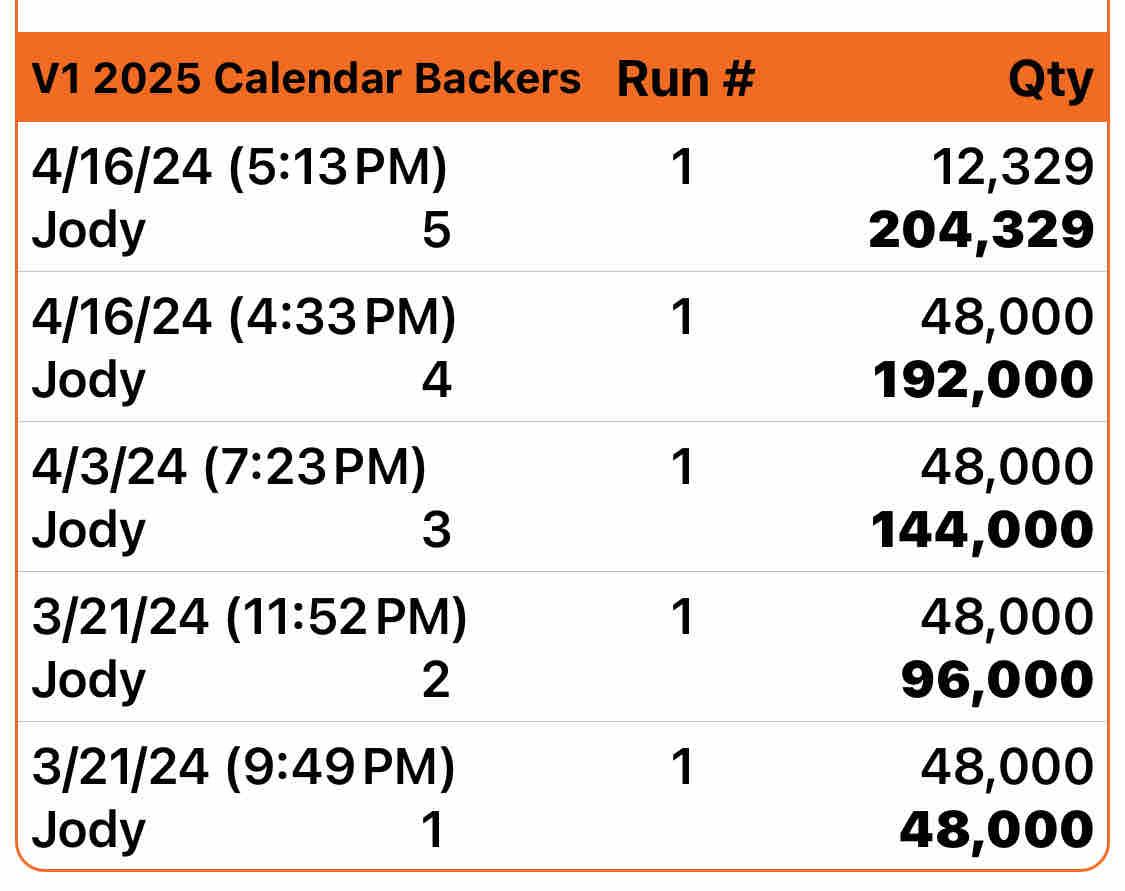
Task: Select the 3/21/24 (9:49 PM) entry
Action: click(243, 767)
